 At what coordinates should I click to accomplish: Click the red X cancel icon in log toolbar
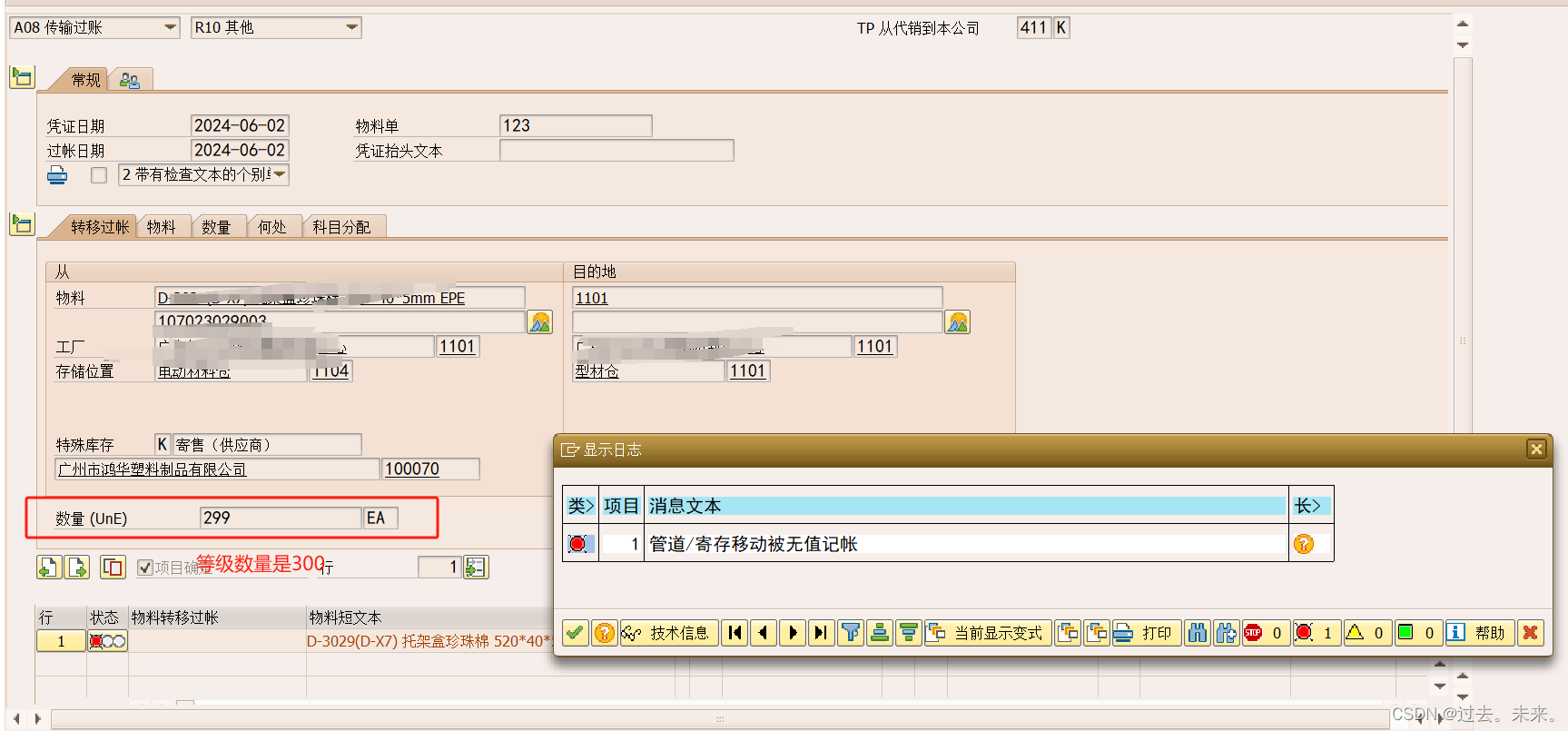pos(1530,633)
